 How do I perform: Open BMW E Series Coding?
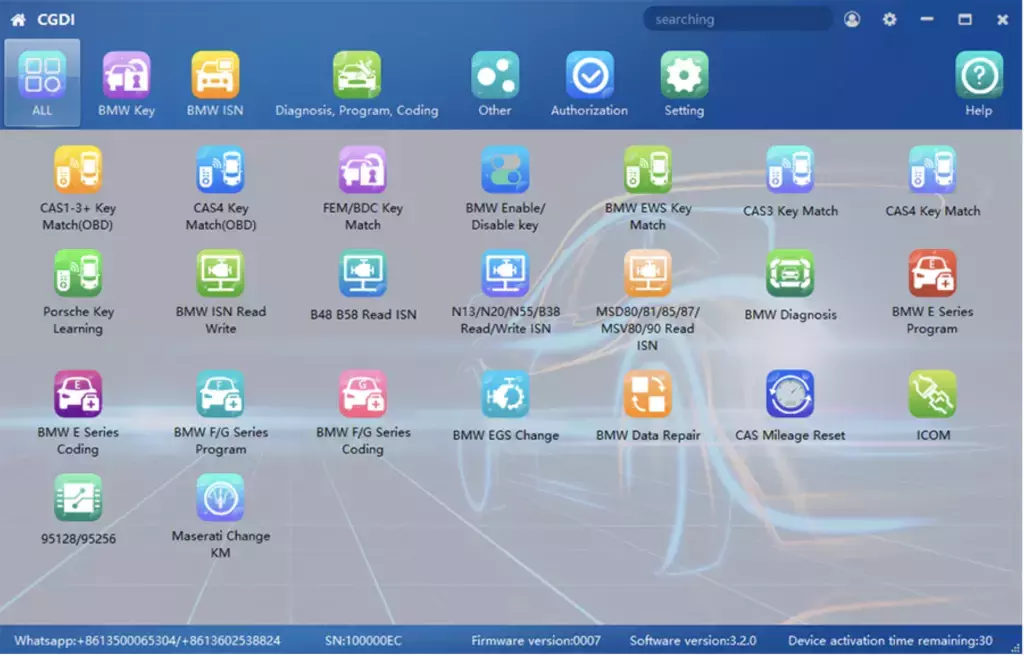[x=78, y=394]
